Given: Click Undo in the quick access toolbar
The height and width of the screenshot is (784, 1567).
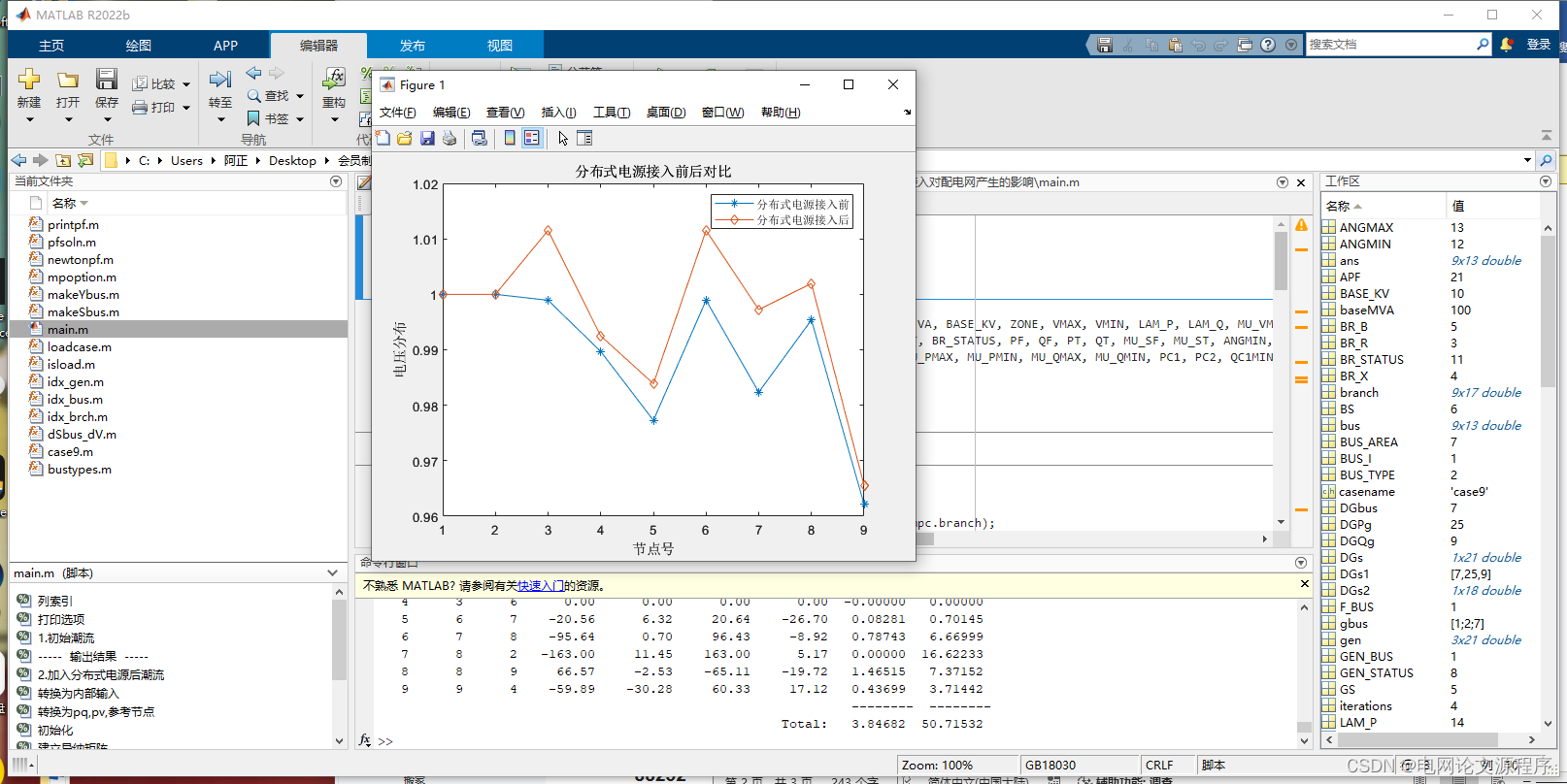Looking at the screenshot, I should point(1198,45).
